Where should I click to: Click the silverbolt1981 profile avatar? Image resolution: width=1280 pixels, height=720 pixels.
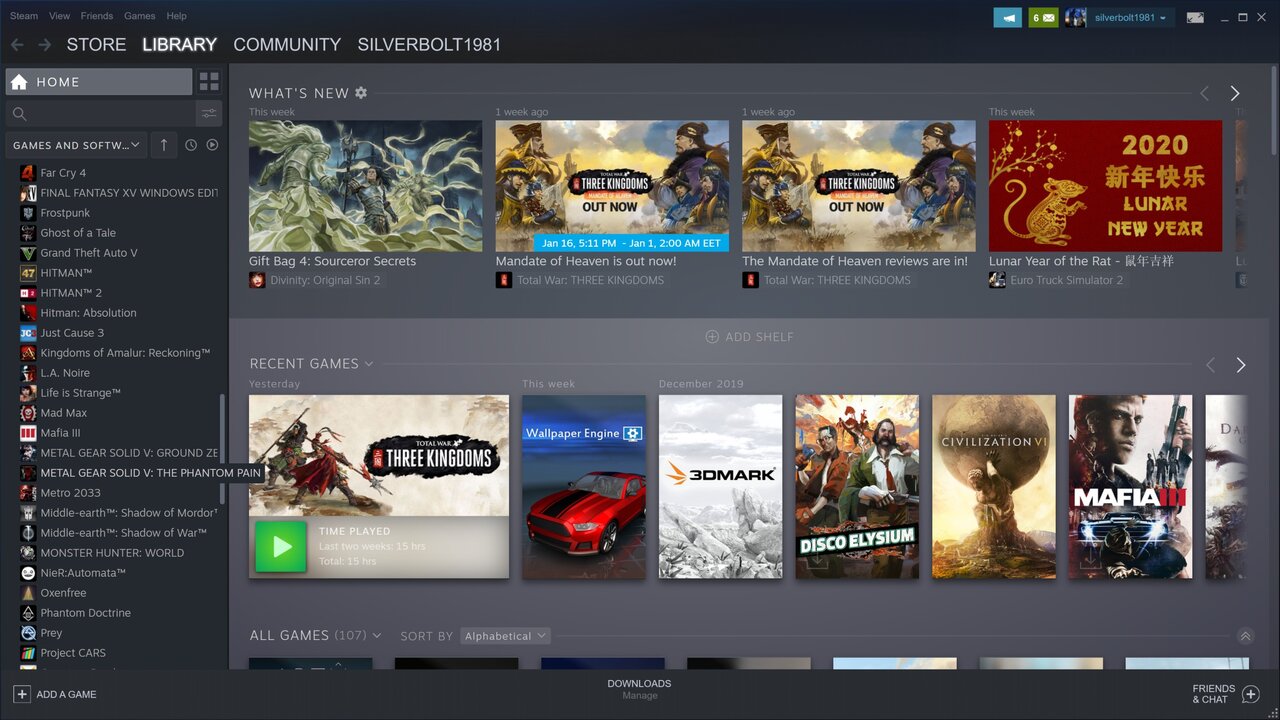coord(1075,17)
